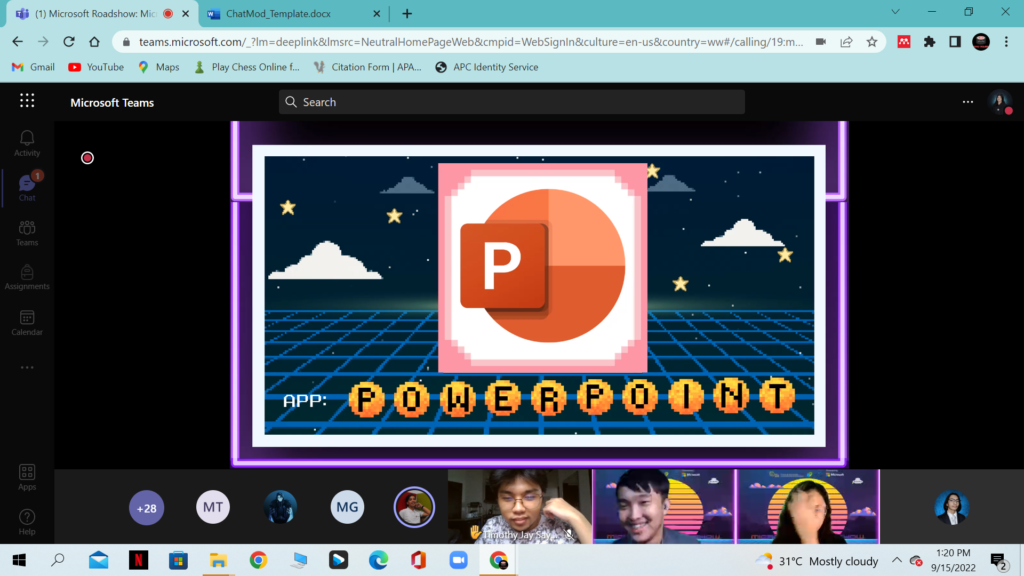The height and width of the screenshot is (576, 1024).
Task: Show the +28 overflow participants
Action: [x=146, y=507]
